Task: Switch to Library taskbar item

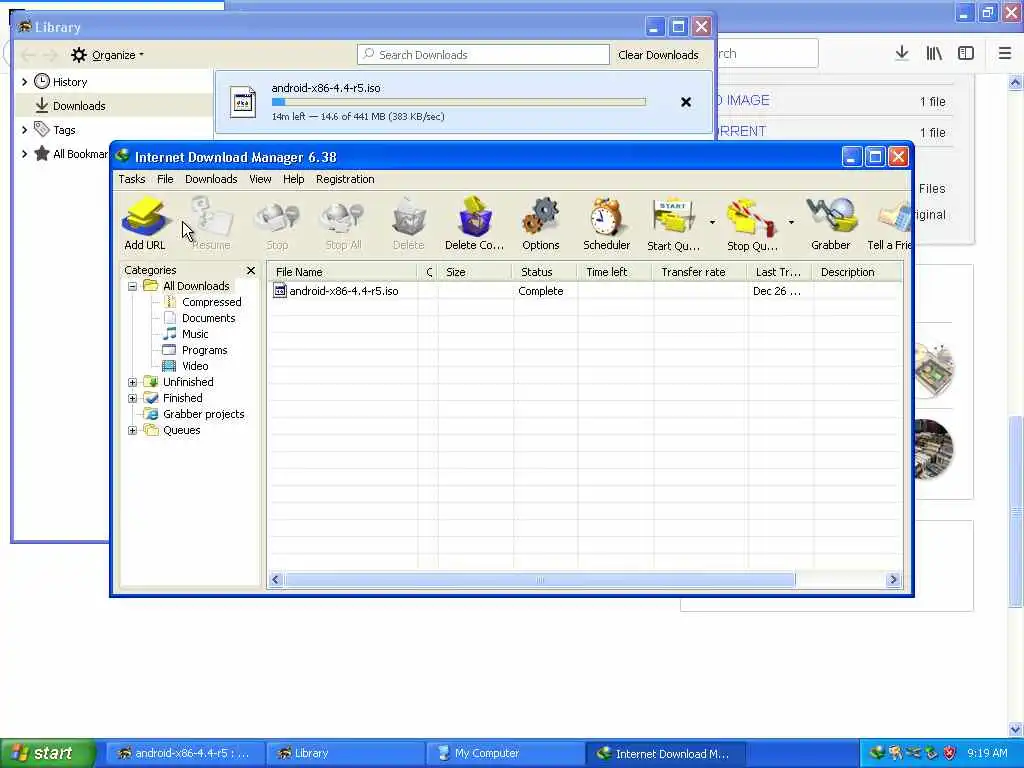Action: (346, 754)
